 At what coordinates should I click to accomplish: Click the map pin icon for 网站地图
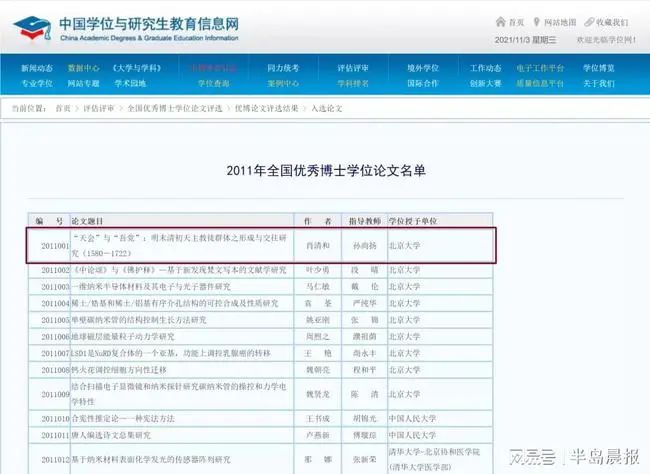(x=536, y=22)
